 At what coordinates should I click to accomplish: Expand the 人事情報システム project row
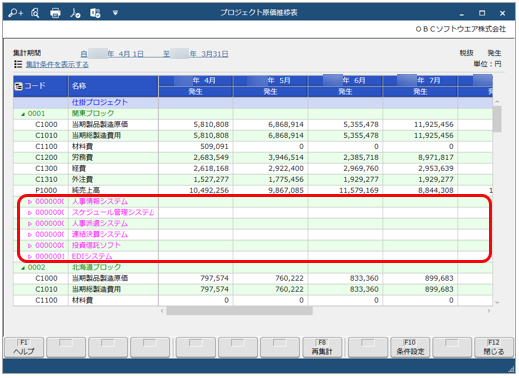(x=30, y=202)
